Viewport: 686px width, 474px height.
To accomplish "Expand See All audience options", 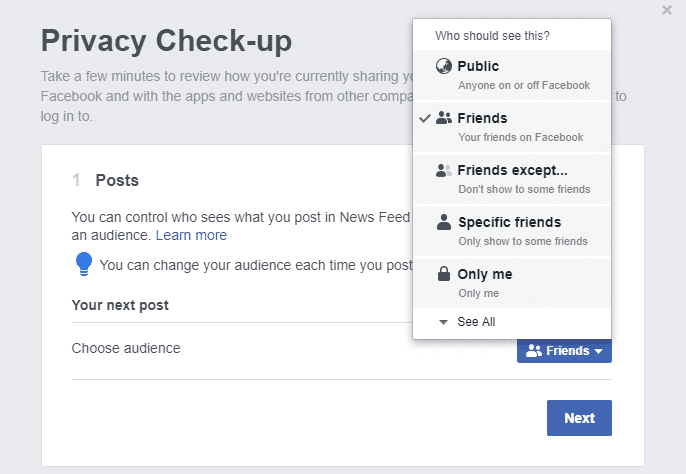I will click(x=475, y=322).
